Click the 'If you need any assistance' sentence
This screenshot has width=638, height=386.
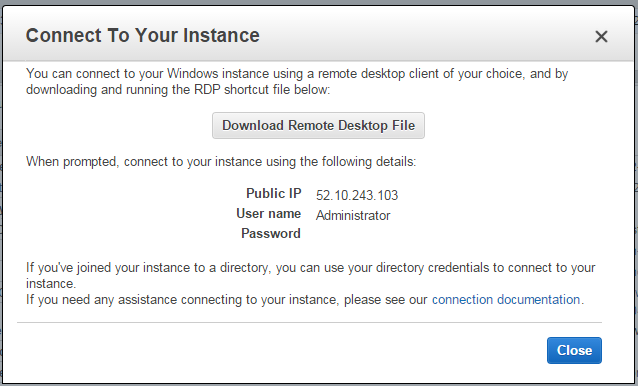(x=305, y=300)
